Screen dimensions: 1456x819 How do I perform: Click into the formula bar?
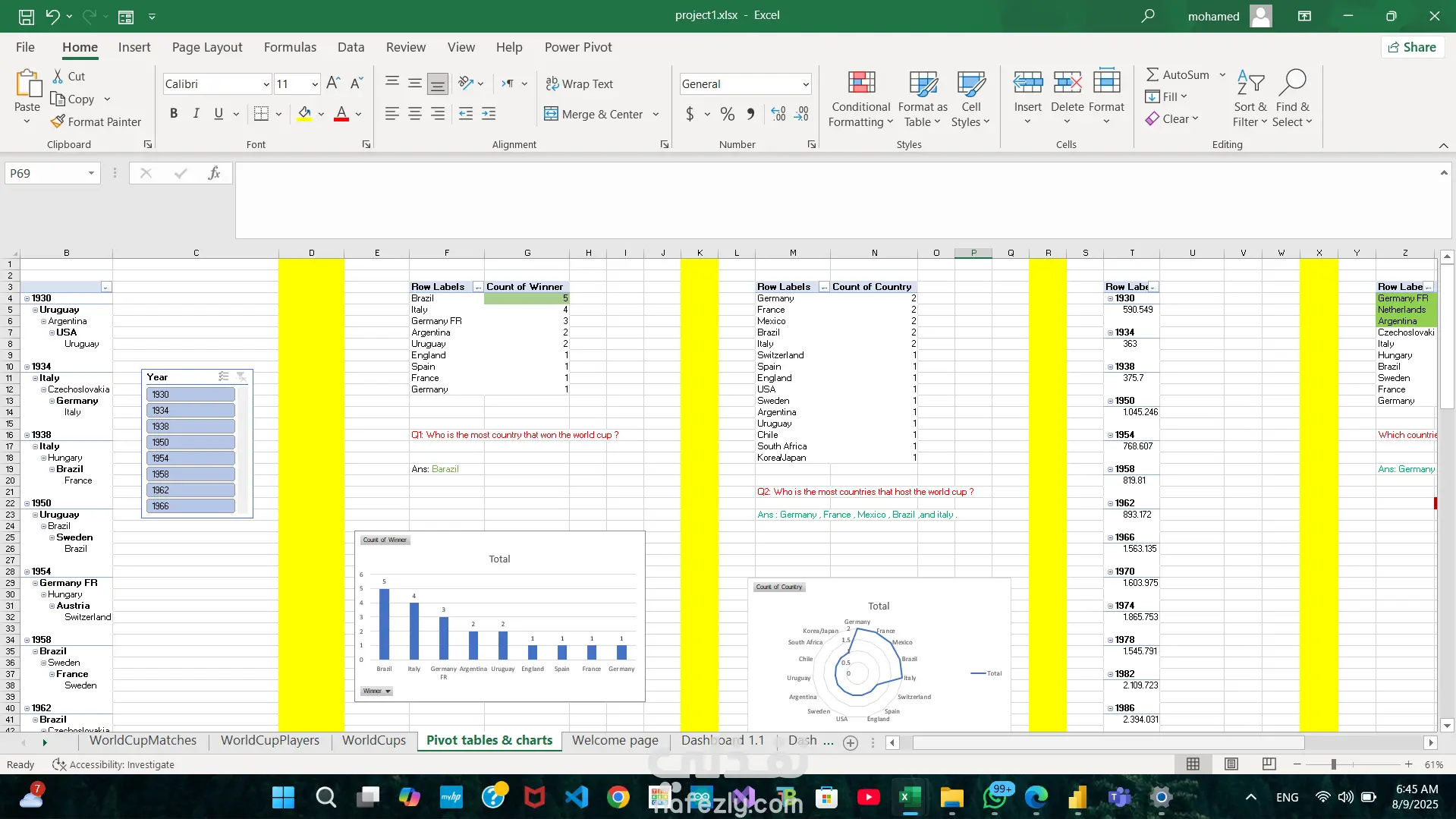pyautogui.click(x=838, y=200)
